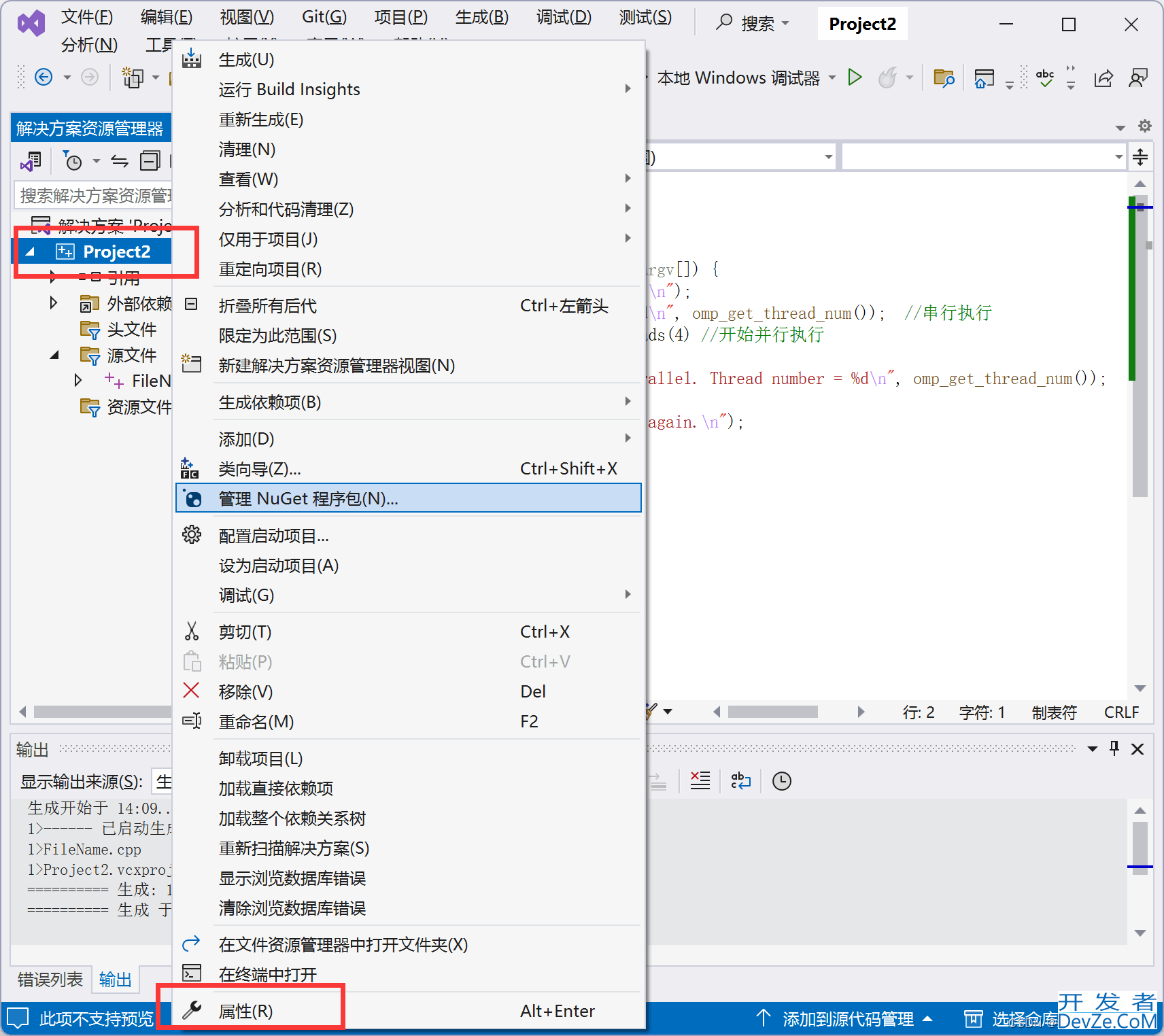
Task: Pin the output panel
Action: tap(1114, 748)
